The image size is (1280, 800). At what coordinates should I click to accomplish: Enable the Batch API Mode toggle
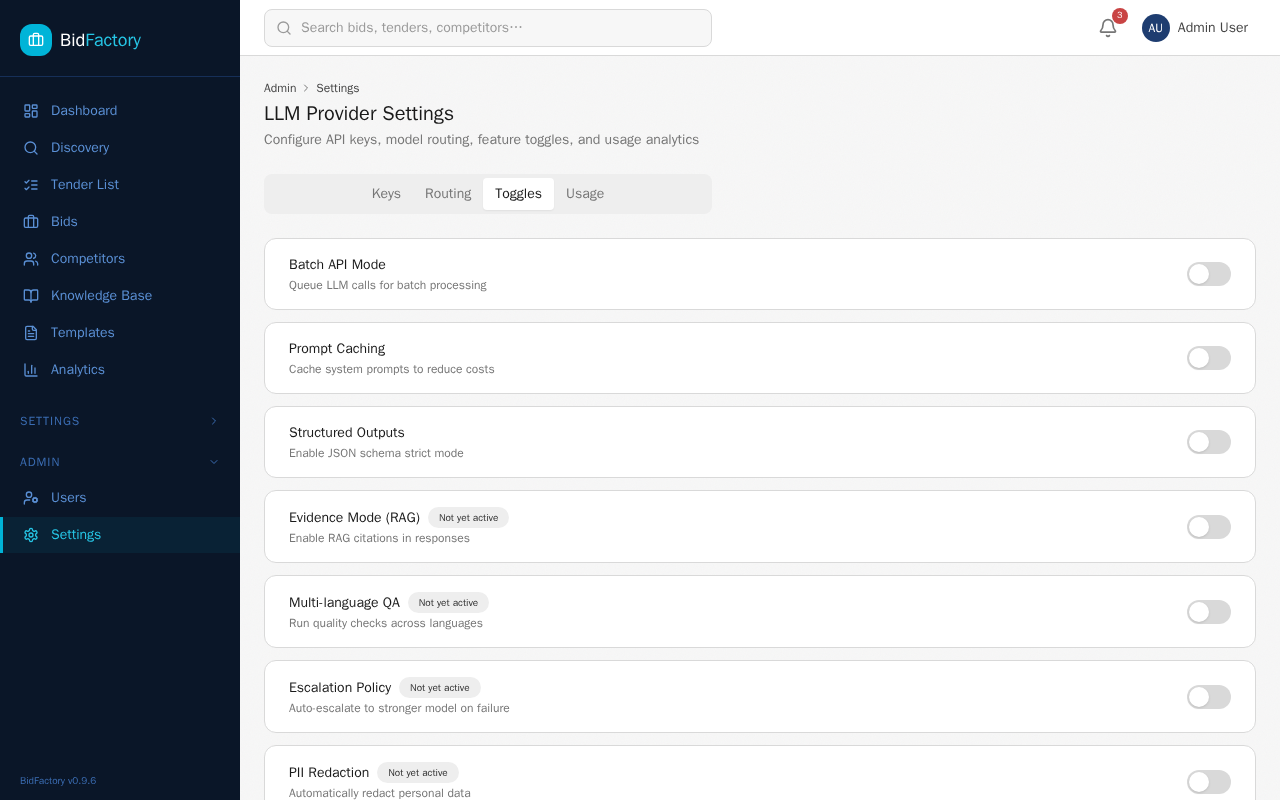[x=1209, y=274]
